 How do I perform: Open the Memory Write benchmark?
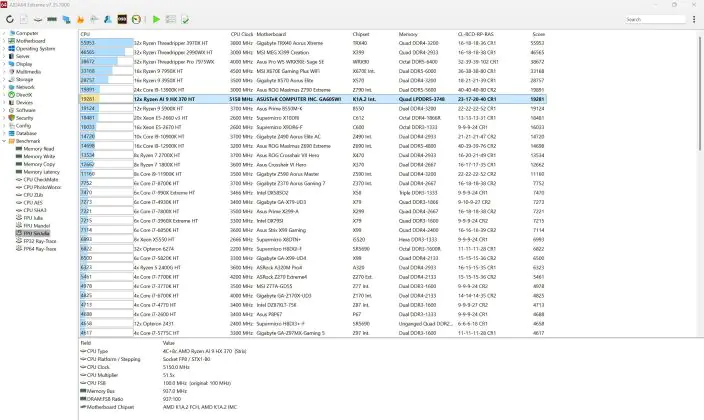coord(39,156)
